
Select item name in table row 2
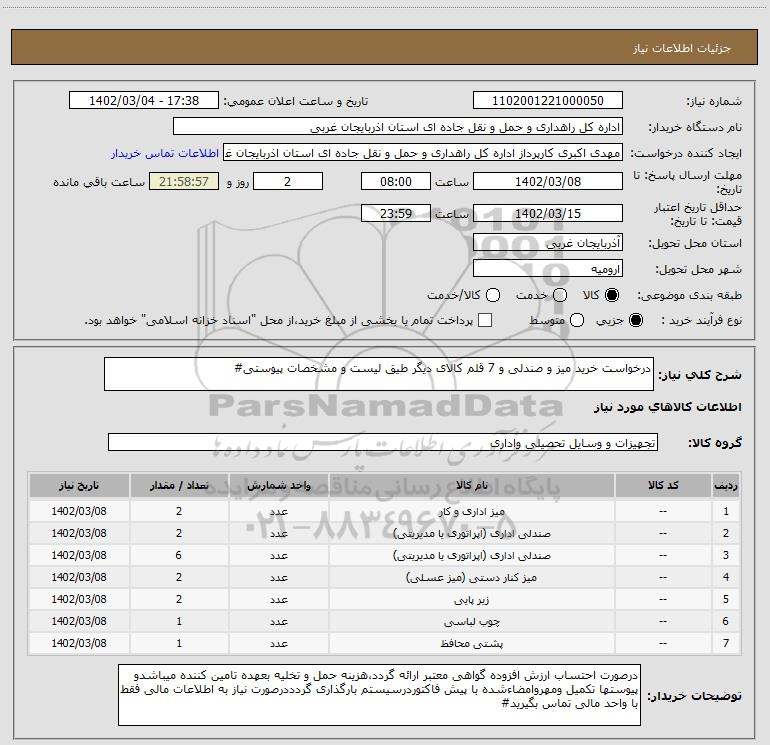pos(471,533)
